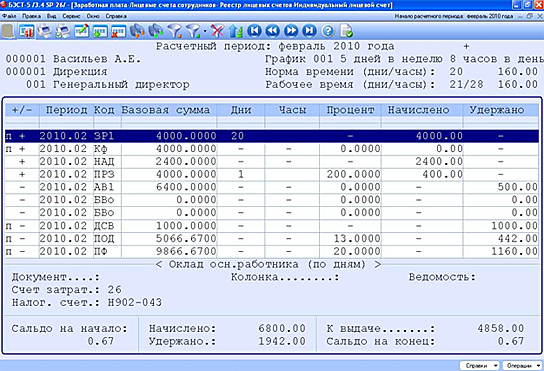Click the edit record pencil icon
This screenshot has width=544, height=371.
(x=82, y=32)
